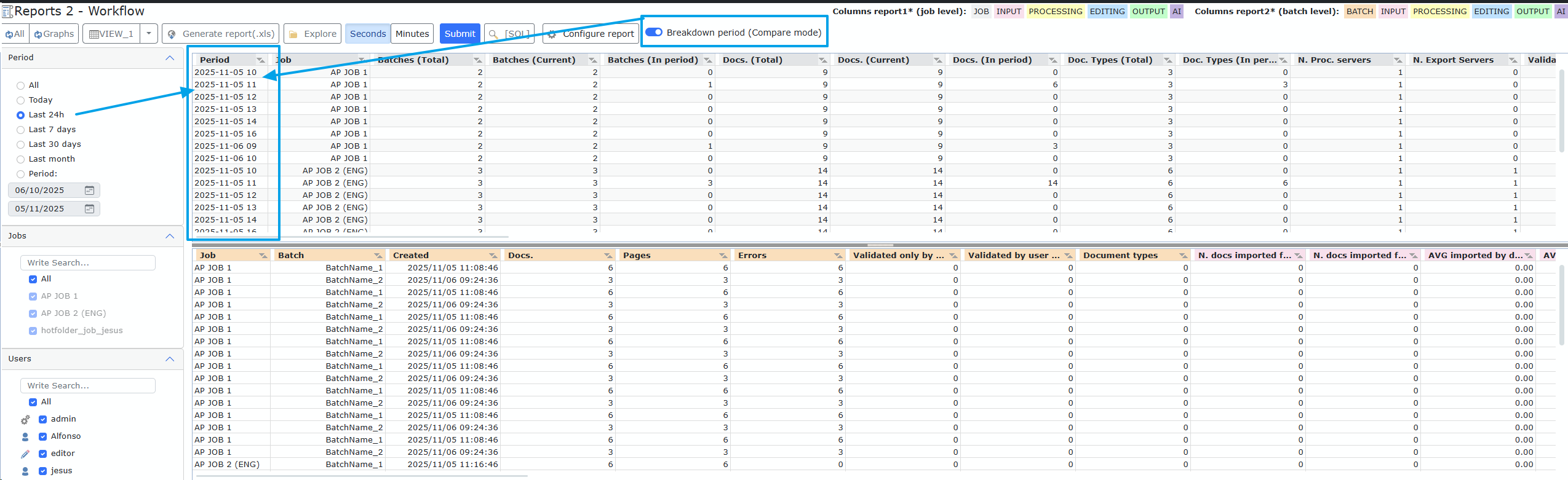
Task: Switch time unit to Seconds
Action: [x=368, y=34]
